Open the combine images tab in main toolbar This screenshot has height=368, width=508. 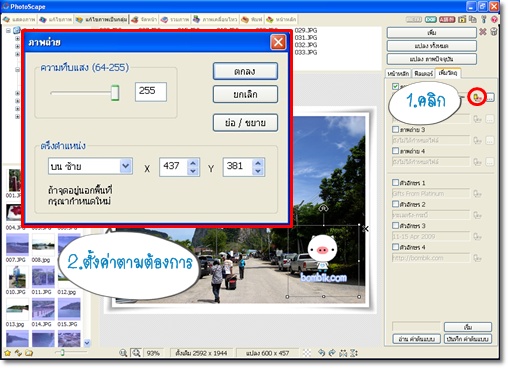(175, 20)
